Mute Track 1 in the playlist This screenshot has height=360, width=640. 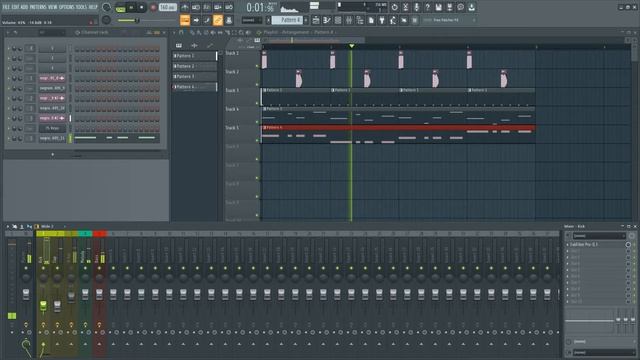257,66
